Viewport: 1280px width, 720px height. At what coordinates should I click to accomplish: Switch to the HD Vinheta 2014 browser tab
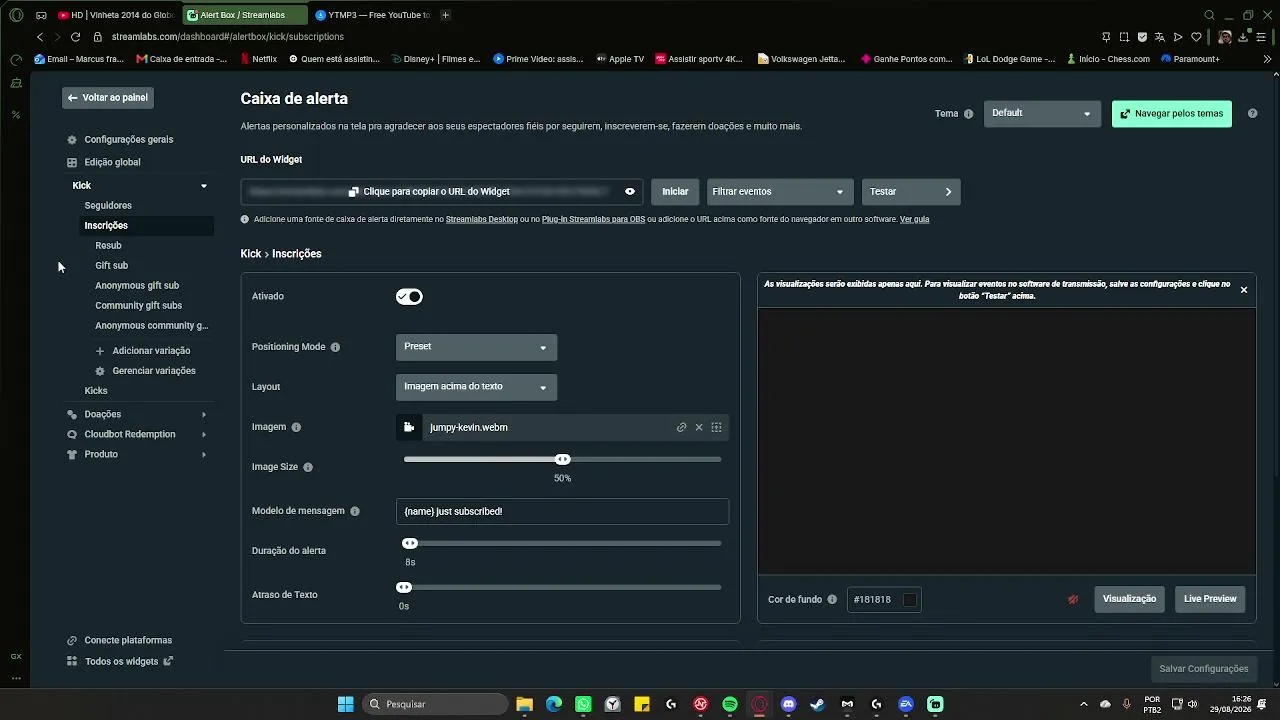[117, 15]
